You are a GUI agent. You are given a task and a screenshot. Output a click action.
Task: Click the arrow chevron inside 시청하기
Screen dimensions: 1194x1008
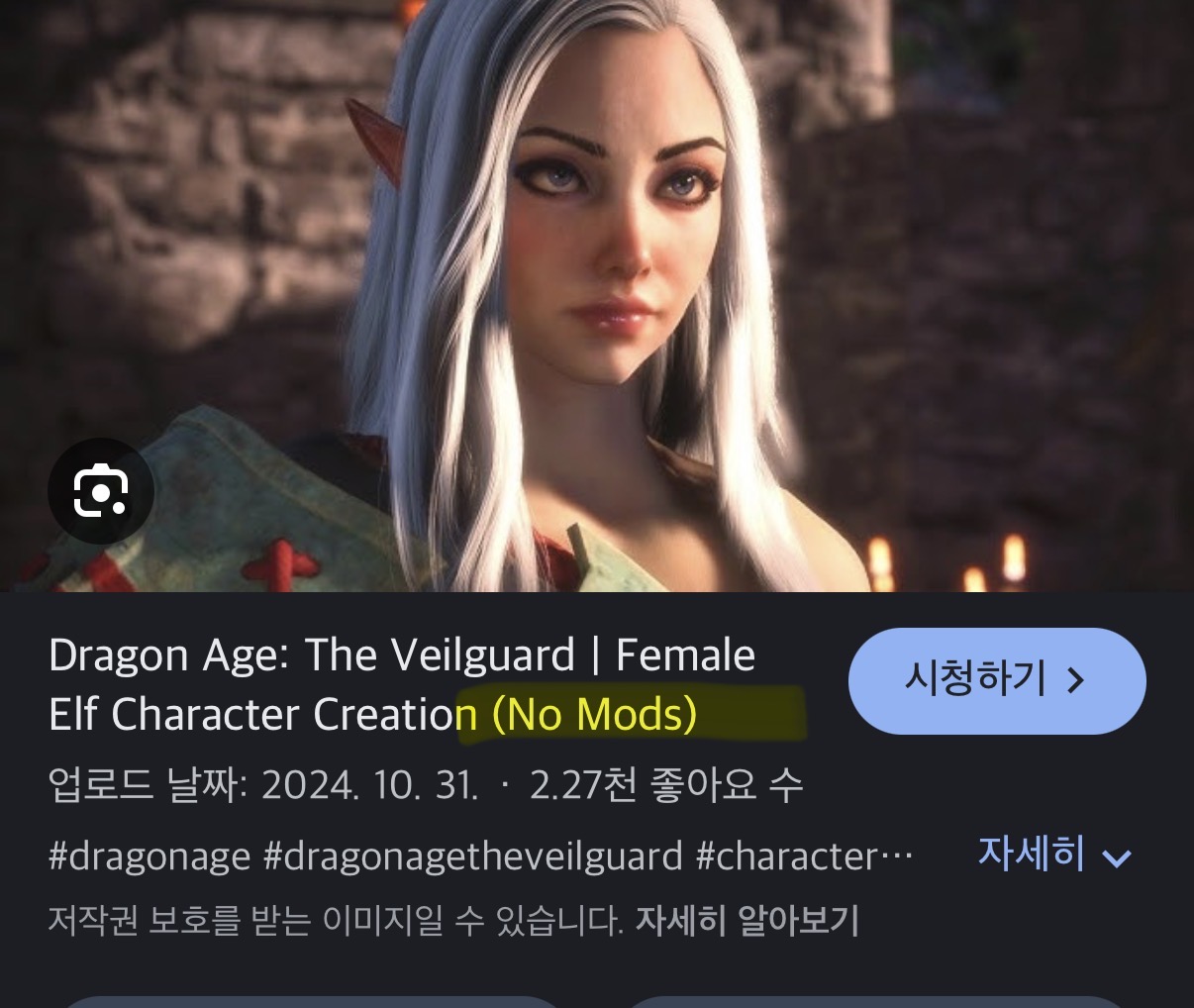(1076, 680)
